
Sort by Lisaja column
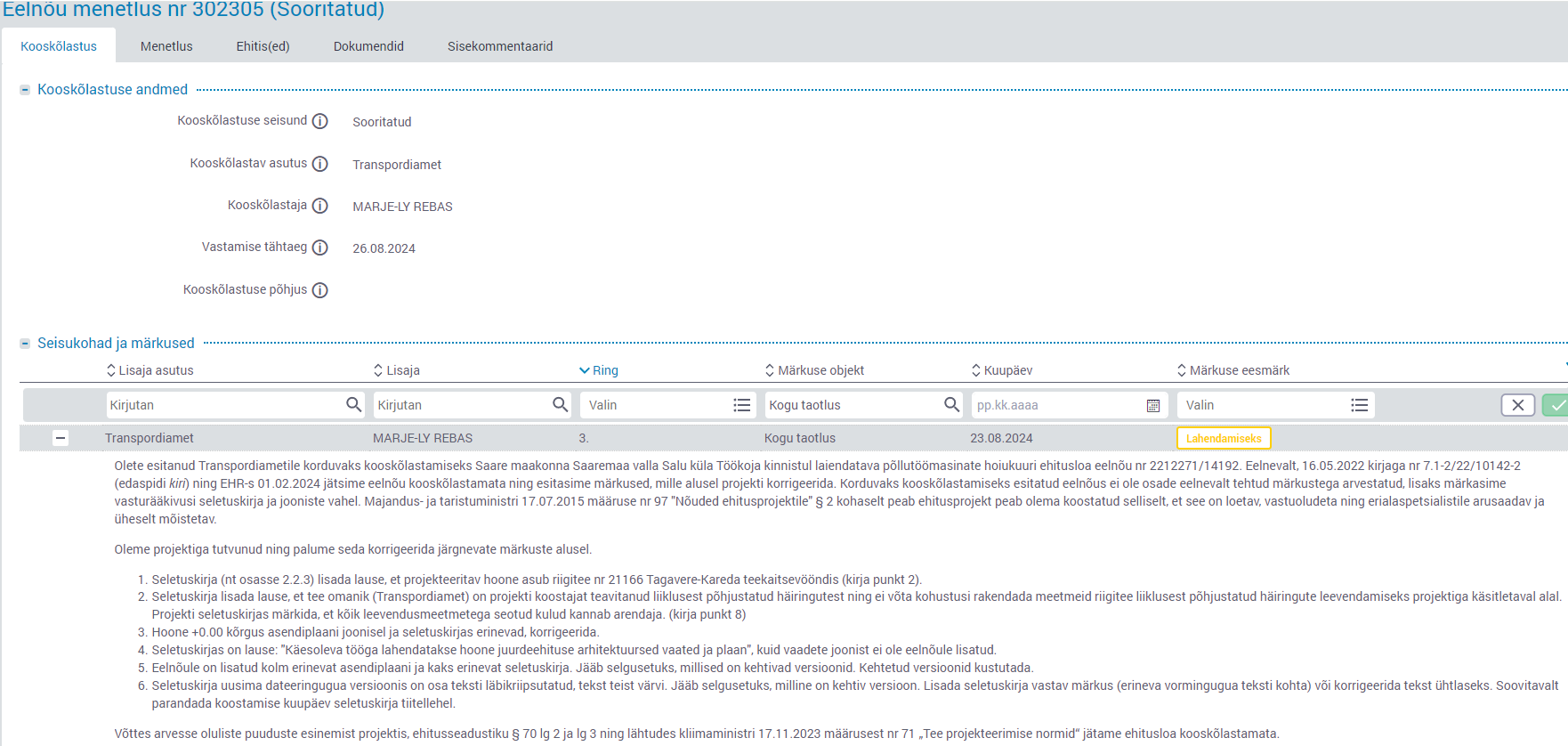(x=397, y=370)
